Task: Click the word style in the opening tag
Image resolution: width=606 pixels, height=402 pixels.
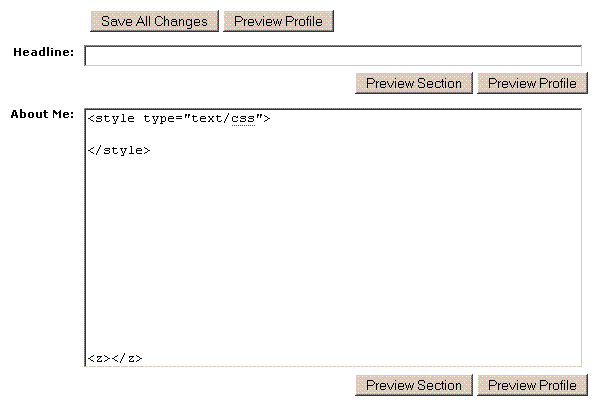Action: point(115,119)
